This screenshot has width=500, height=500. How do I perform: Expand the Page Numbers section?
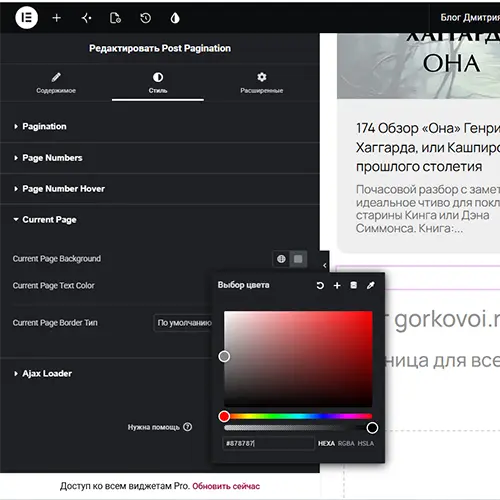pyautogui.click(x=159, y=158)
